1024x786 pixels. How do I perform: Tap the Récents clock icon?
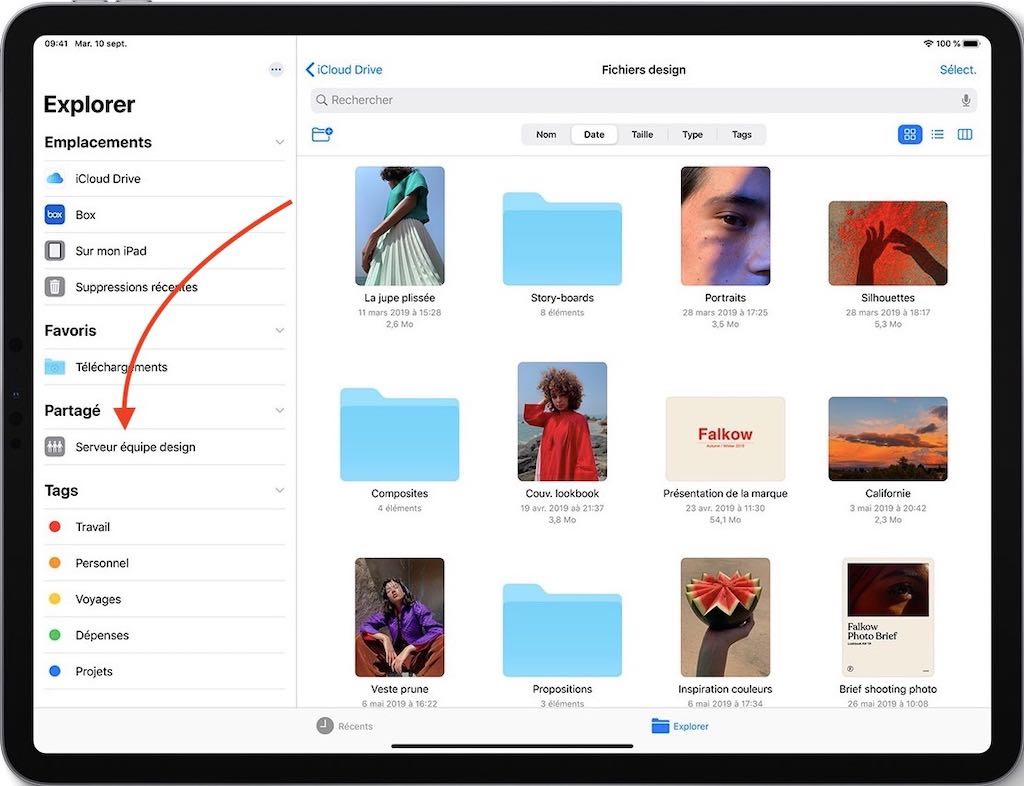(325, 725)
